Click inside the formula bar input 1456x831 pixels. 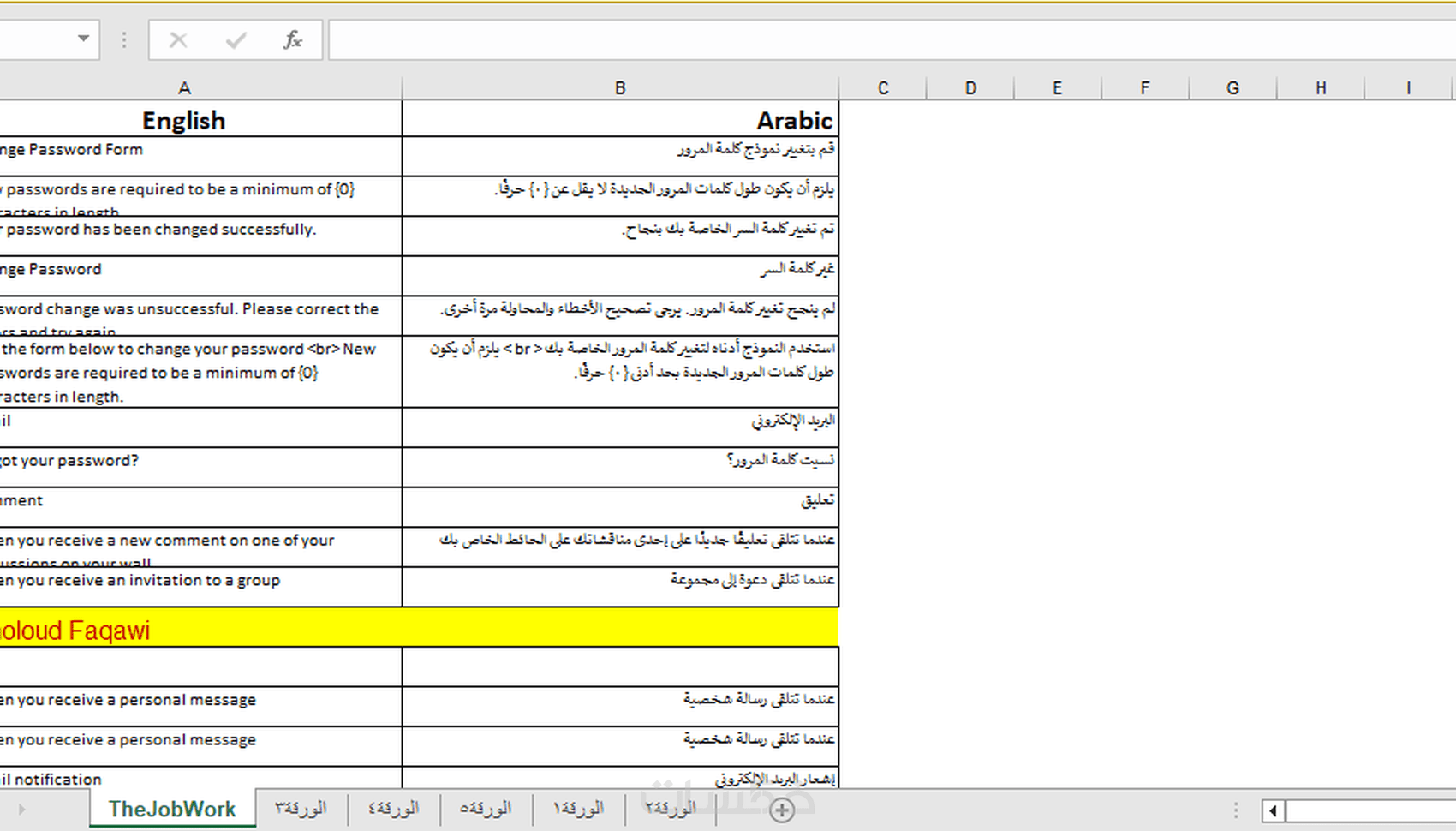(x=892, y=40)
